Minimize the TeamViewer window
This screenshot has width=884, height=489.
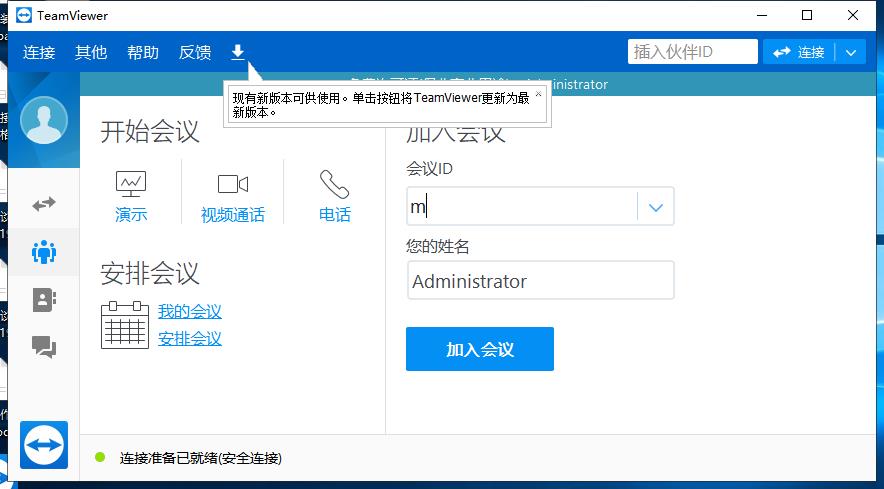tap(761, 15)
